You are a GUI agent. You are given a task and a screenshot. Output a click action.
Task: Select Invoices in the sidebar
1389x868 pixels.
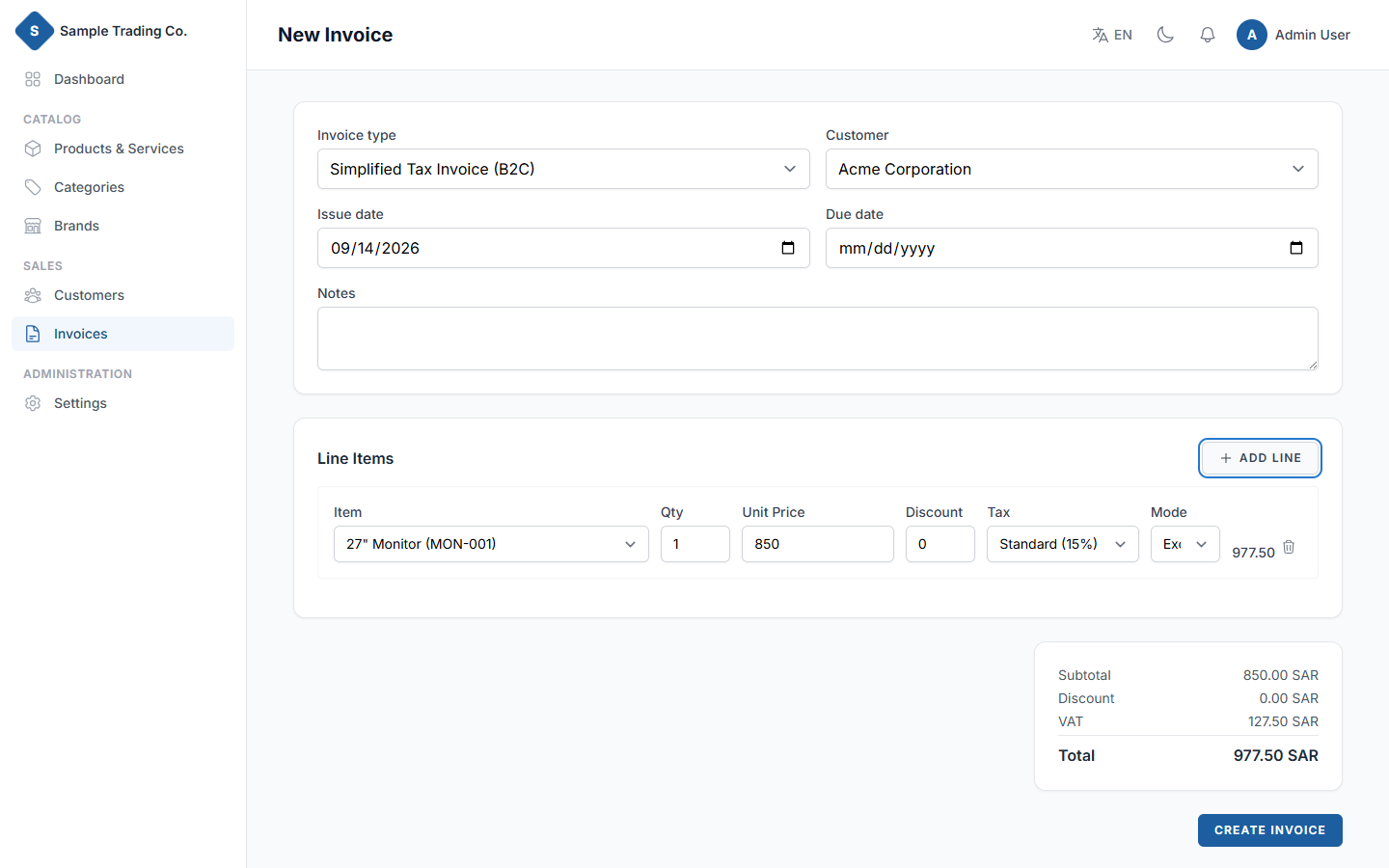pos(123,334)
